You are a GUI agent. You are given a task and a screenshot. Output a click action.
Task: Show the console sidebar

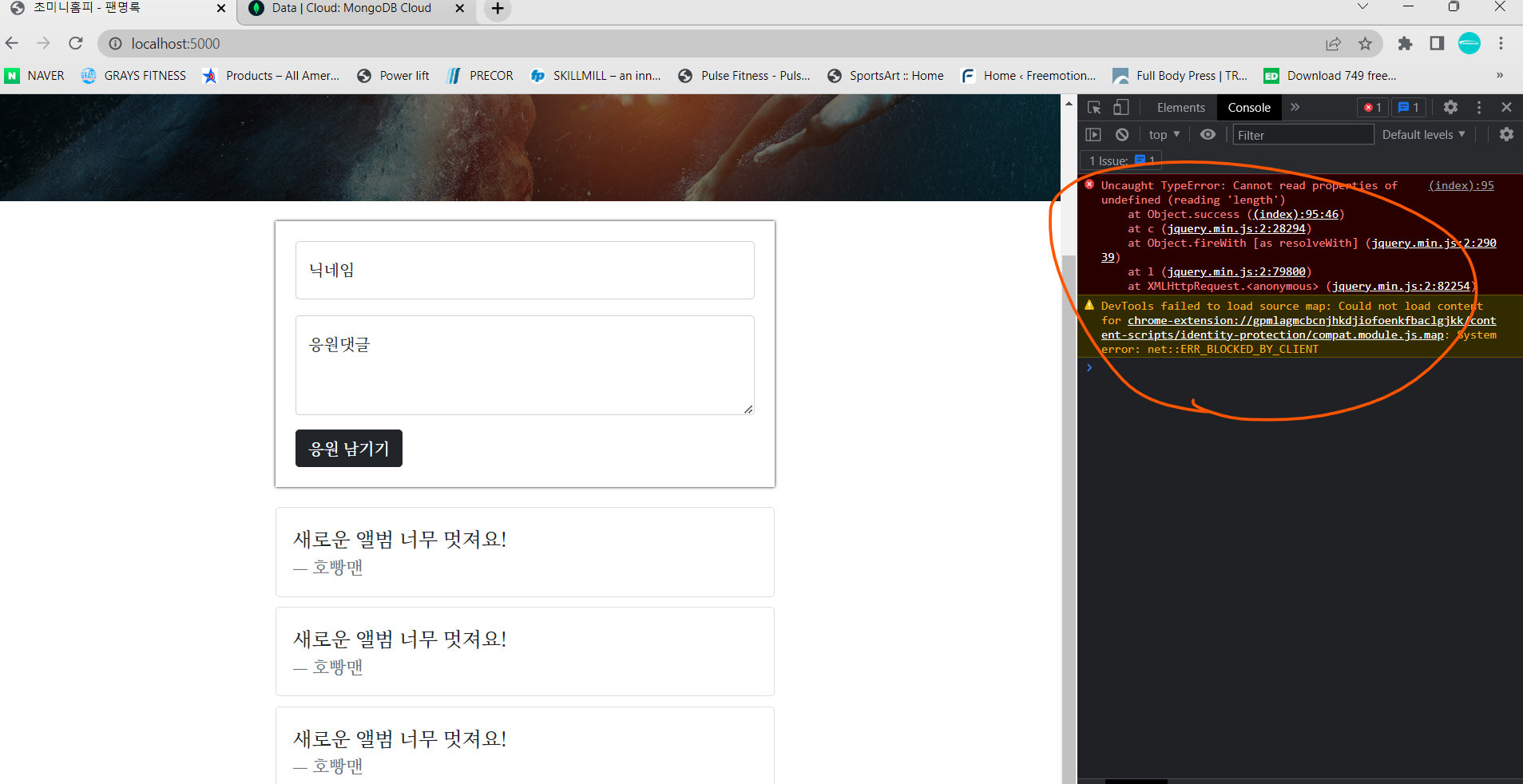click(x=1093, y=135)
